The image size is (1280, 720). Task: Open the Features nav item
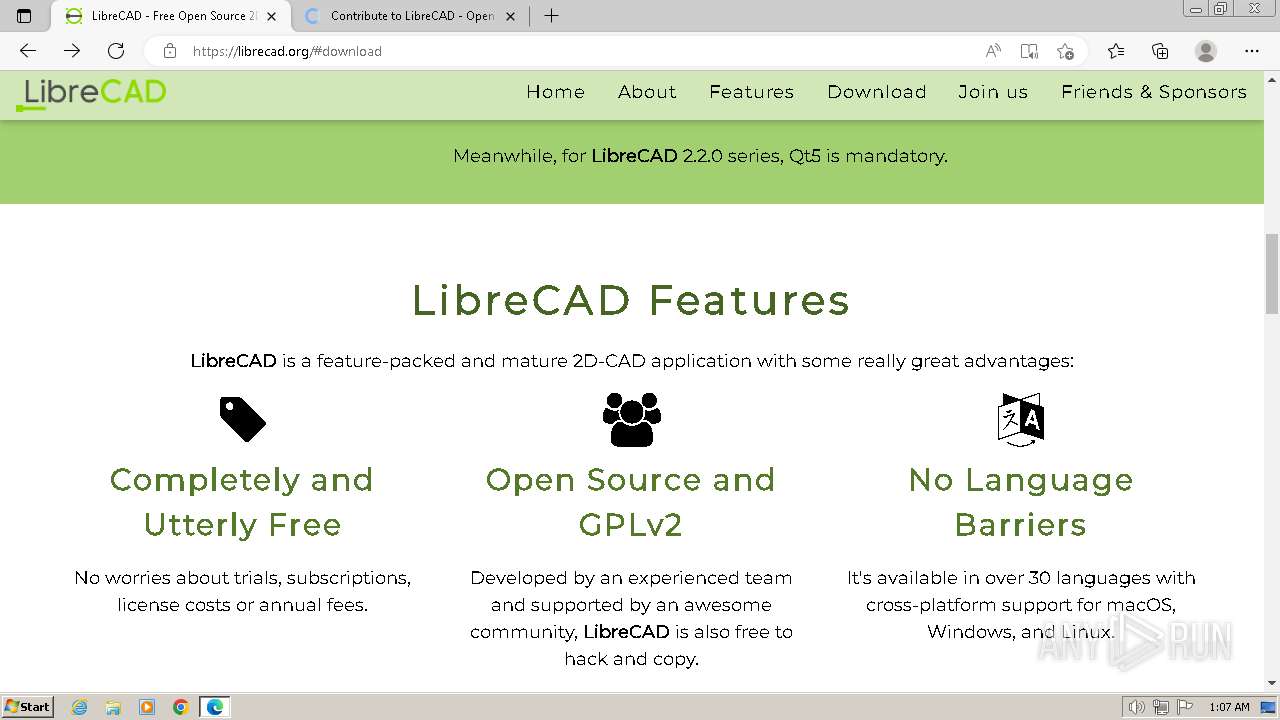(x=751, y=92)
